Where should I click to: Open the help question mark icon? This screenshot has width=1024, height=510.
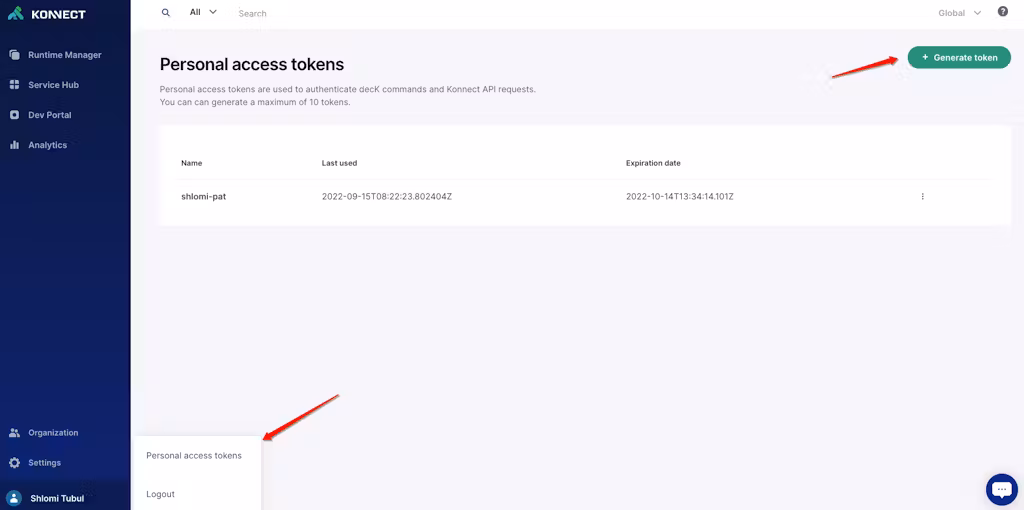coord(1003,12)
